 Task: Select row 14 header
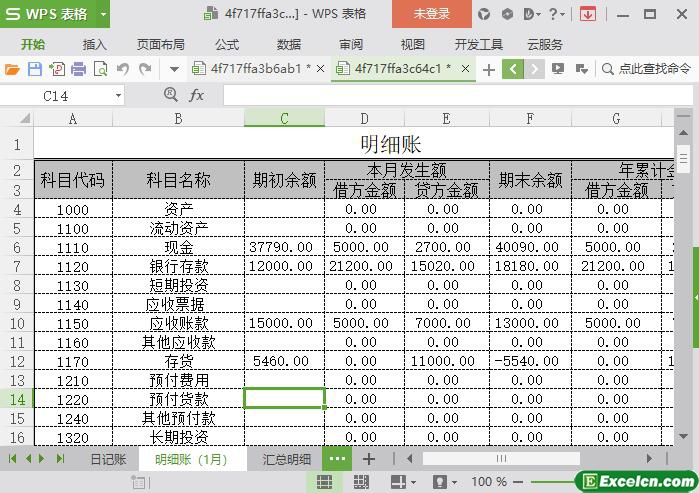[x=17, y=399]
